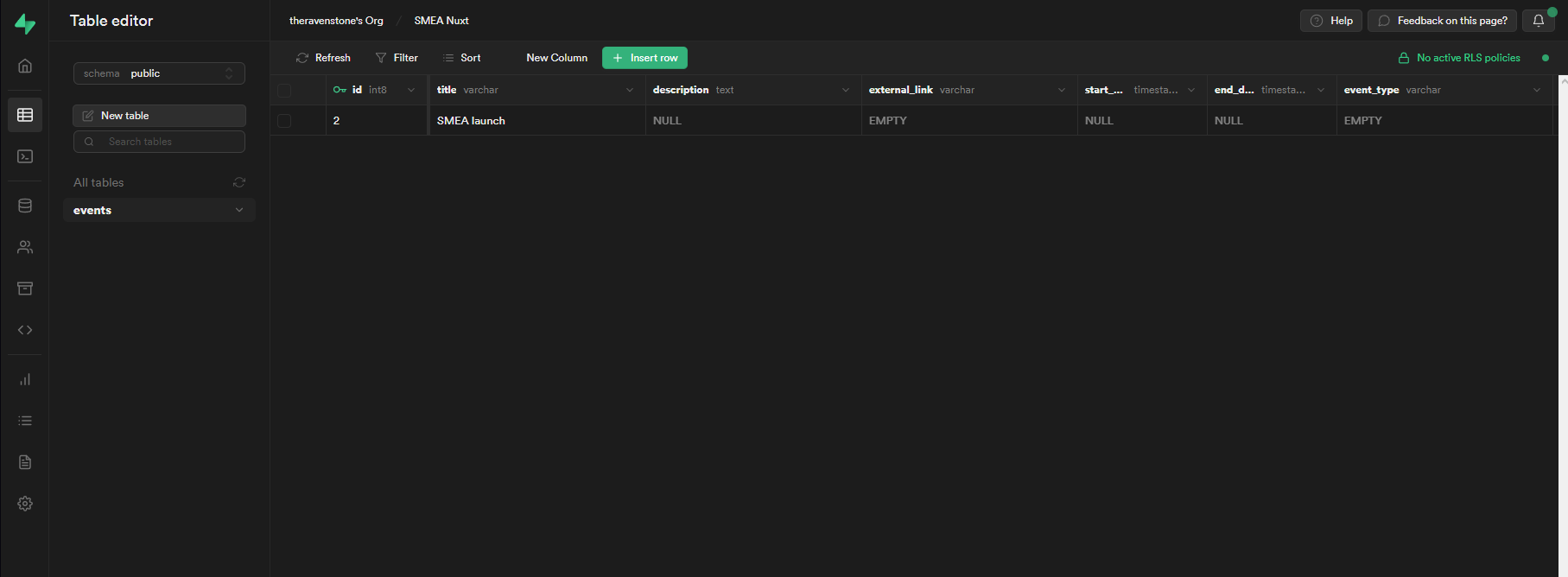
Task: Click the Supabase logo icon
Action: [25, 23]
